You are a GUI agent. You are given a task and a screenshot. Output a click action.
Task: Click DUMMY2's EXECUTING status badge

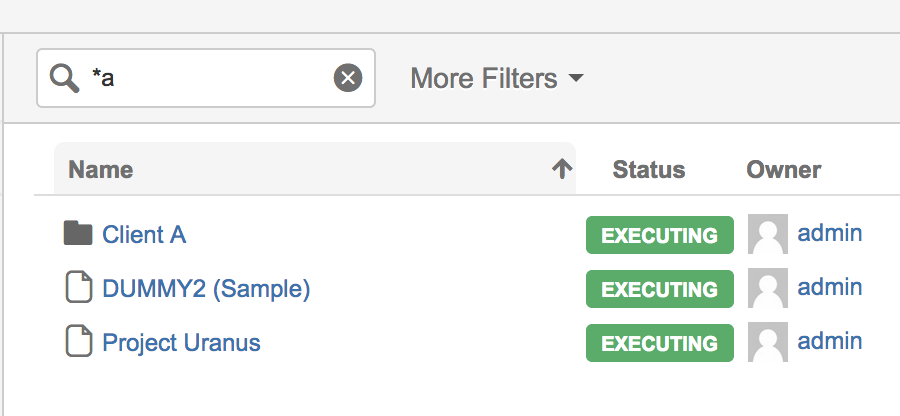tap(659, 290)
